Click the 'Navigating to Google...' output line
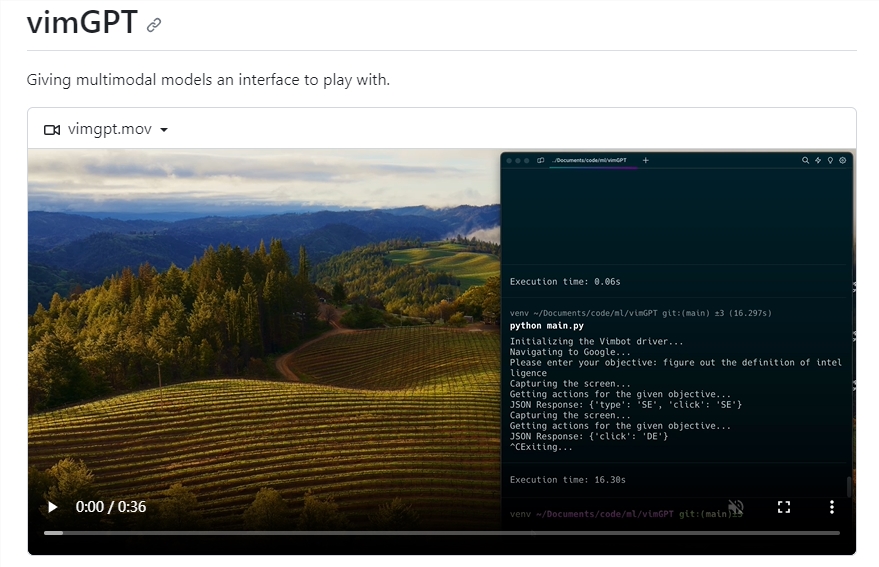The width and height of the screenshot is (879, 567). pyautogui.click(x=570, y=352)
